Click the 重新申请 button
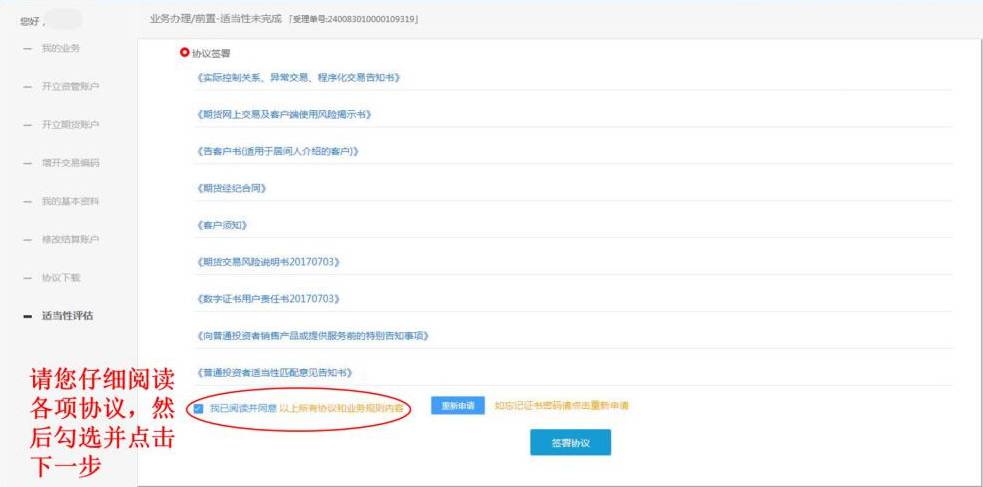Screen dimensions: 983x487 coord(458,405)
